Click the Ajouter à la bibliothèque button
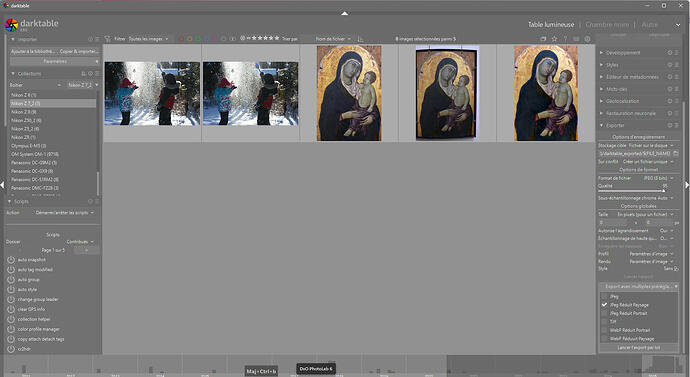Viewport: 690px width, 377px height. coord(34,51)
